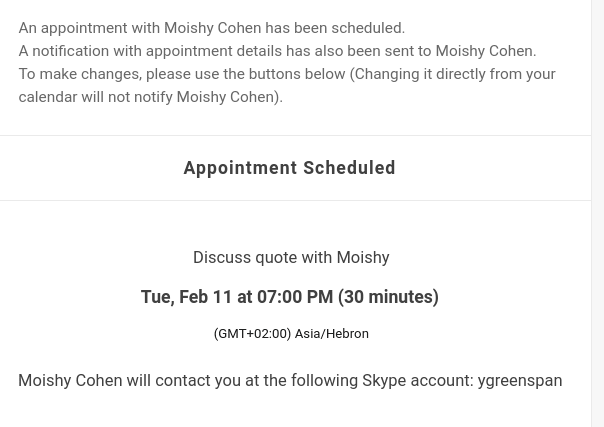Click the 'ygreenspan' Skype account name

click(x=520, y=380)
